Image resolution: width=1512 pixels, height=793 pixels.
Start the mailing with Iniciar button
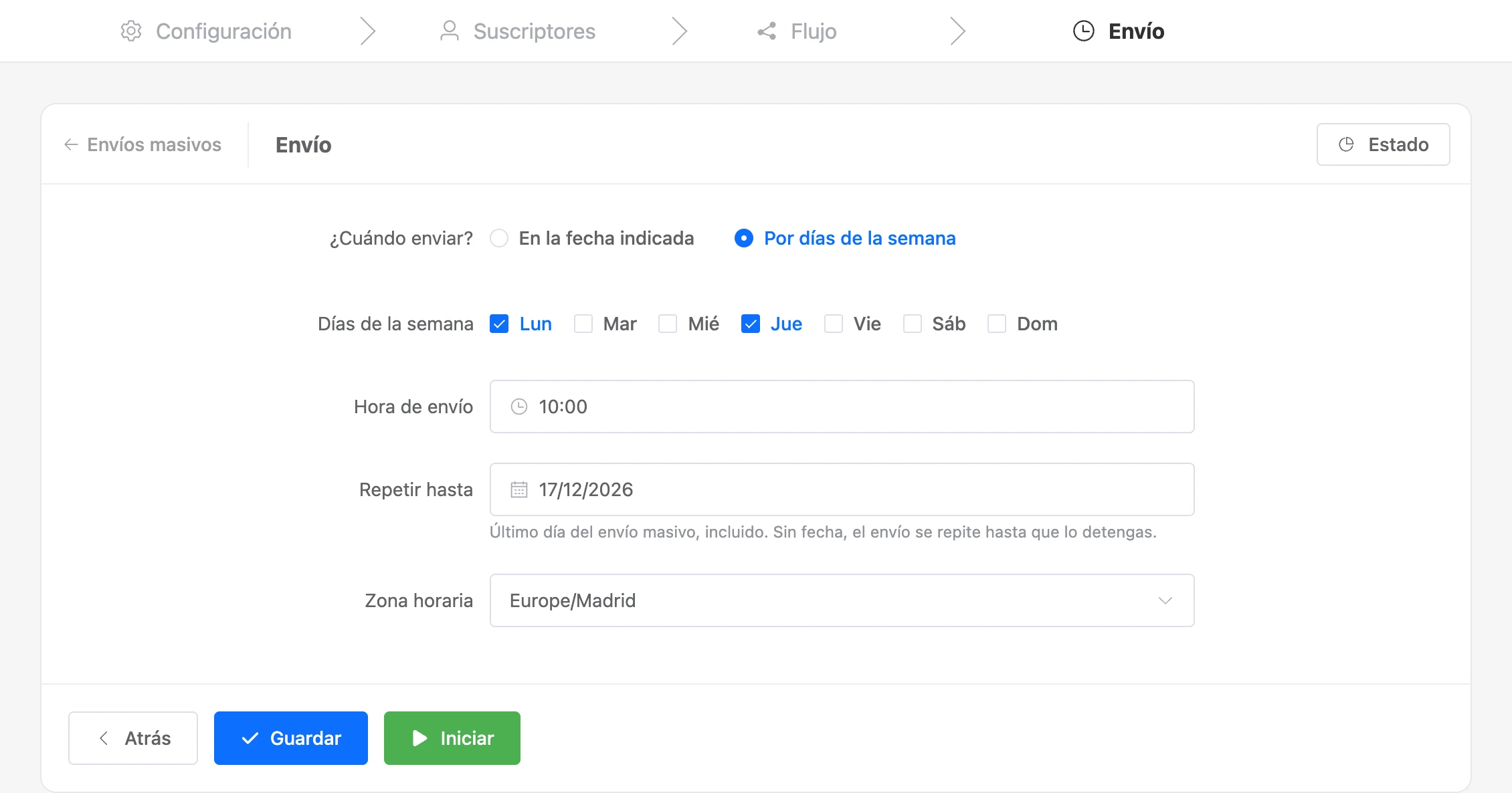click(x=452, y=738)
